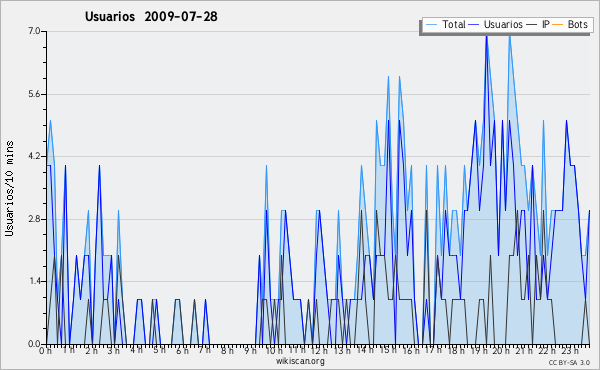Viewport: 600px width, 370px height.
Task: Click the dark blue Usuarios legend line swatch
Action: tap(474, 25)
